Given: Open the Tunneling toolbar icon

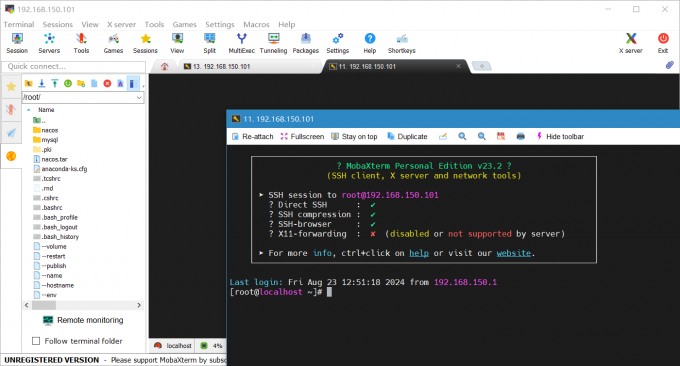Looking at the screenshot, I should (273, 43).
